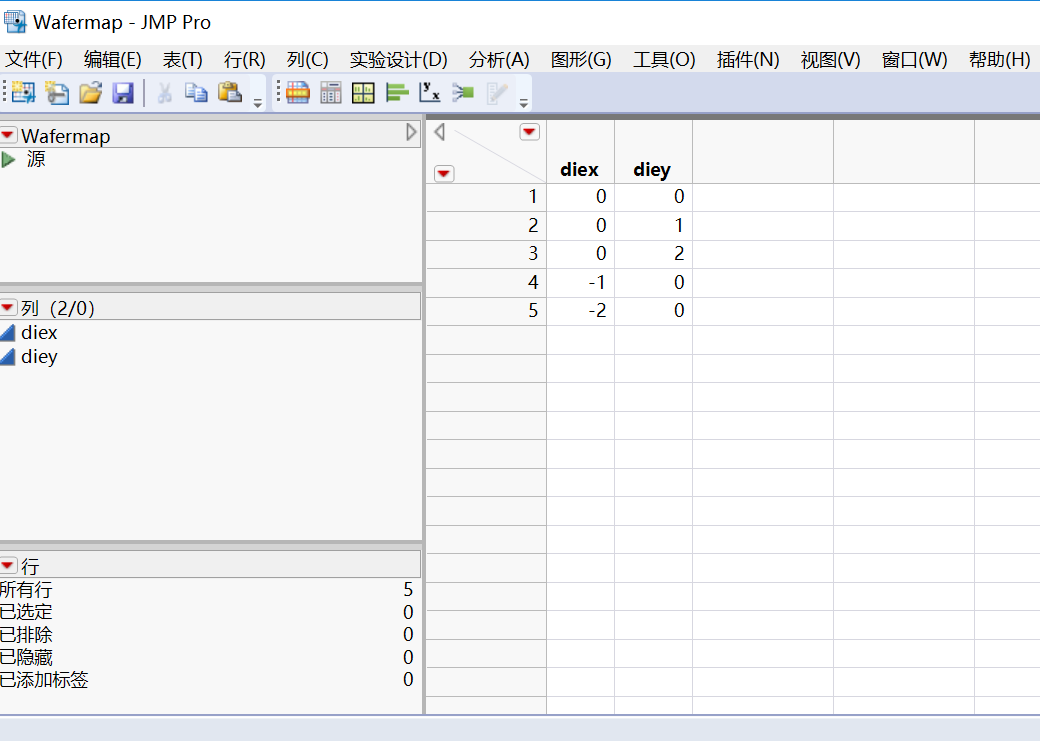Open the 分析(A) menu
Viewport: 1040px width, 741px height.
click(x=497, y=59)
